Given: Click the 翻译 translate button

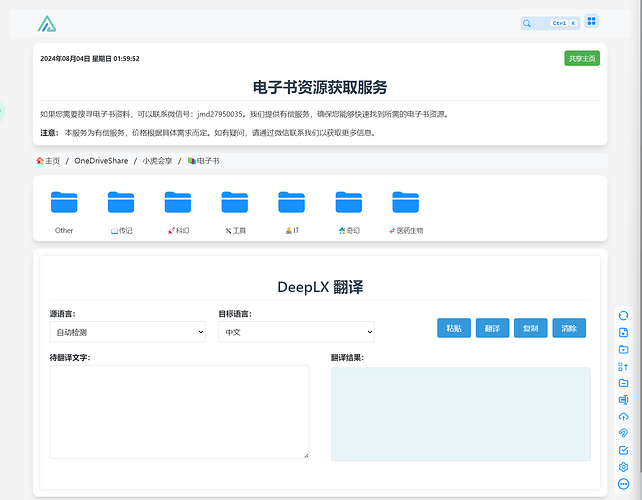Looking at the screenshot, I should (x=492, y=328).
